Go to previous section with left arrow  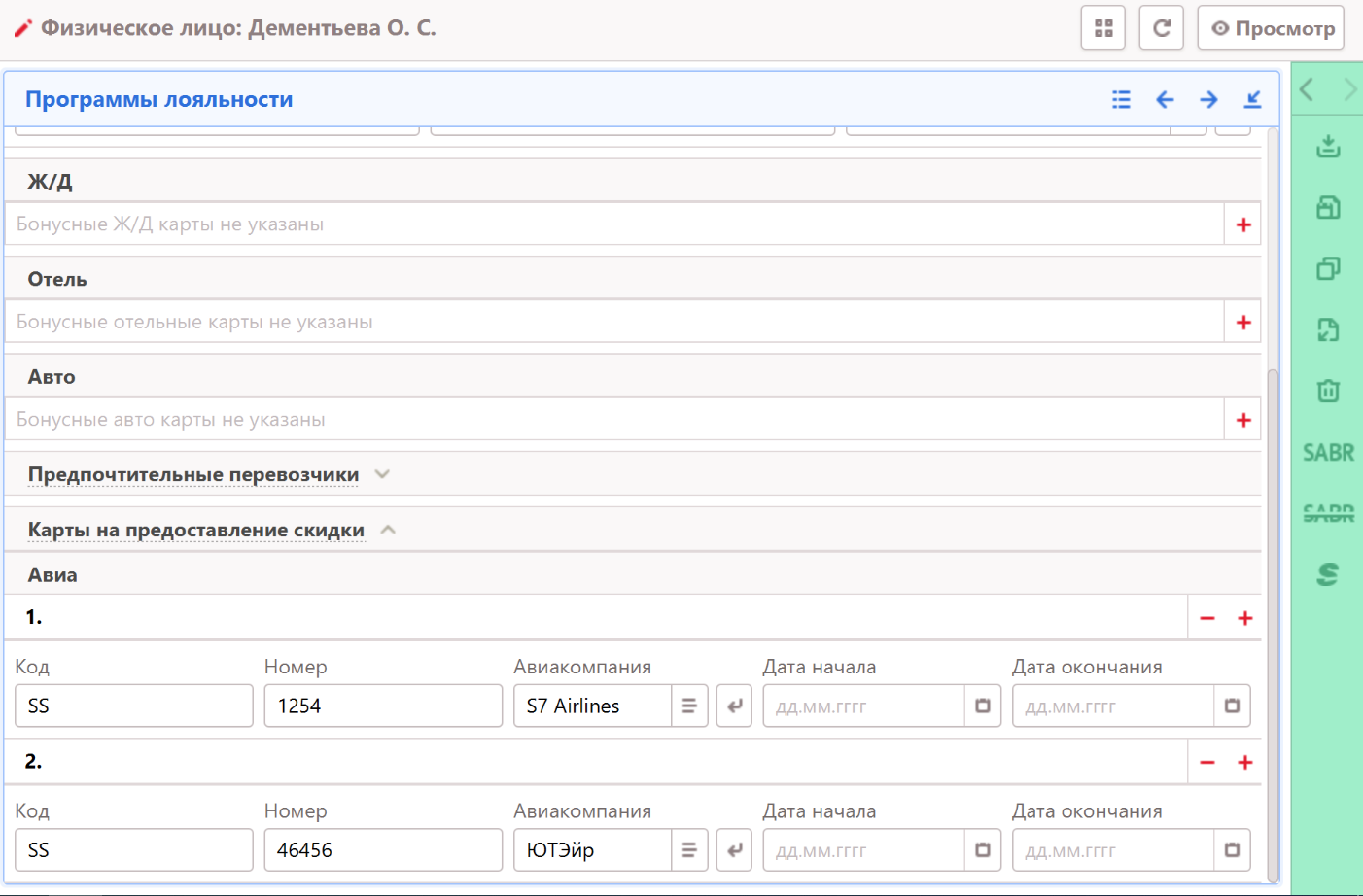1165,99
